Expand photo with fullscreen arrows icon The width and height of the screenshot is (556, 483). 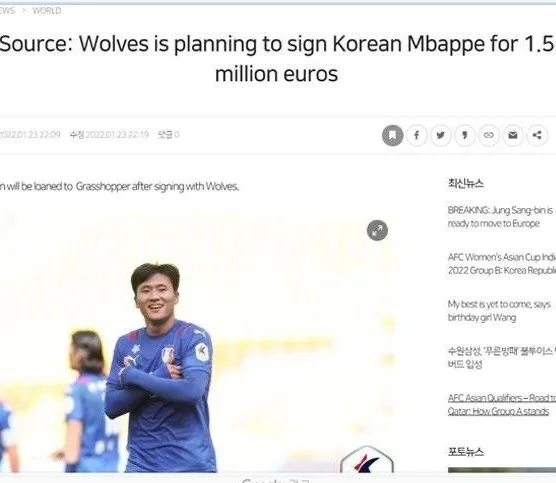pyautogui.click(x=377, y=231)
